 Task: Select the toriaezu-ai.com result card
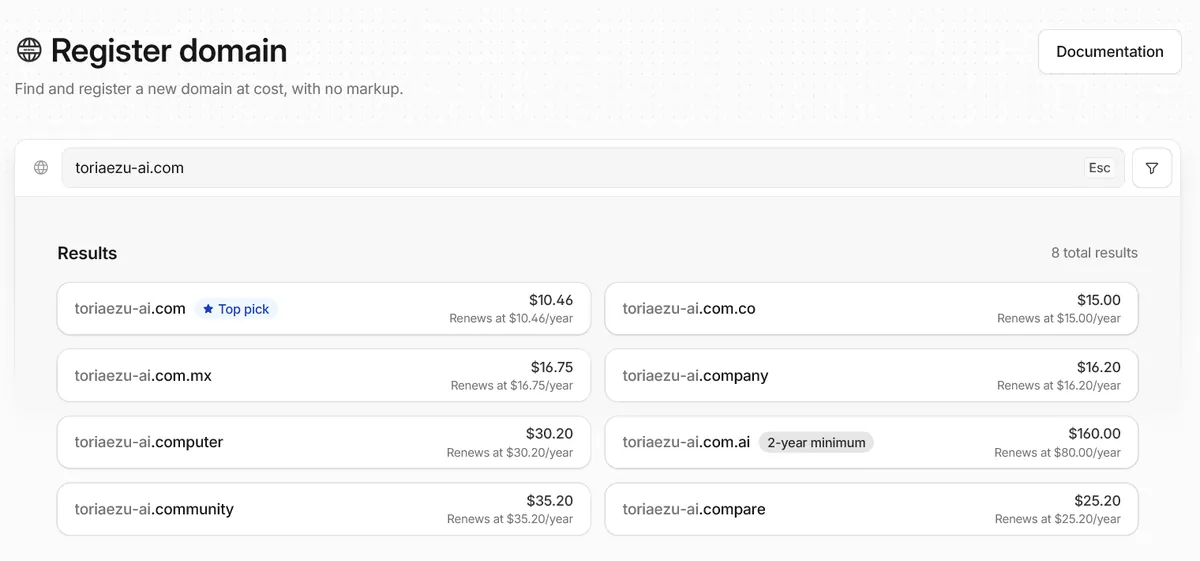tap(324, 309)
